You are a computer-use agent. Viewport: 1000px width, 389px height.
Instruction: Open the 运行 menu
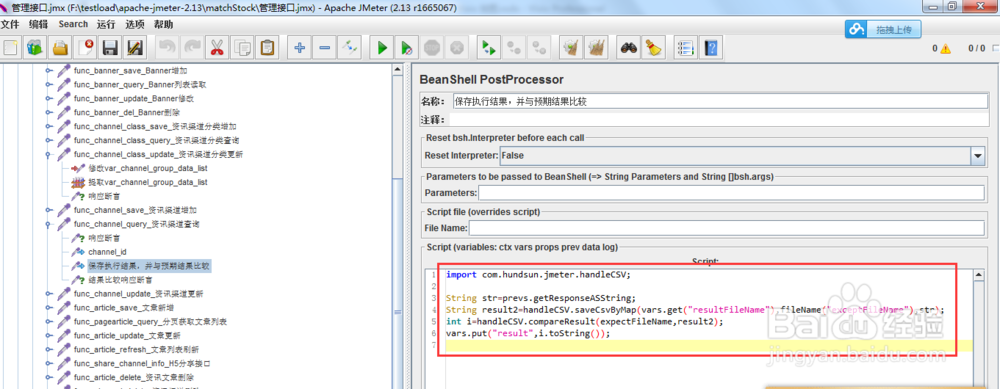[106, 24]
